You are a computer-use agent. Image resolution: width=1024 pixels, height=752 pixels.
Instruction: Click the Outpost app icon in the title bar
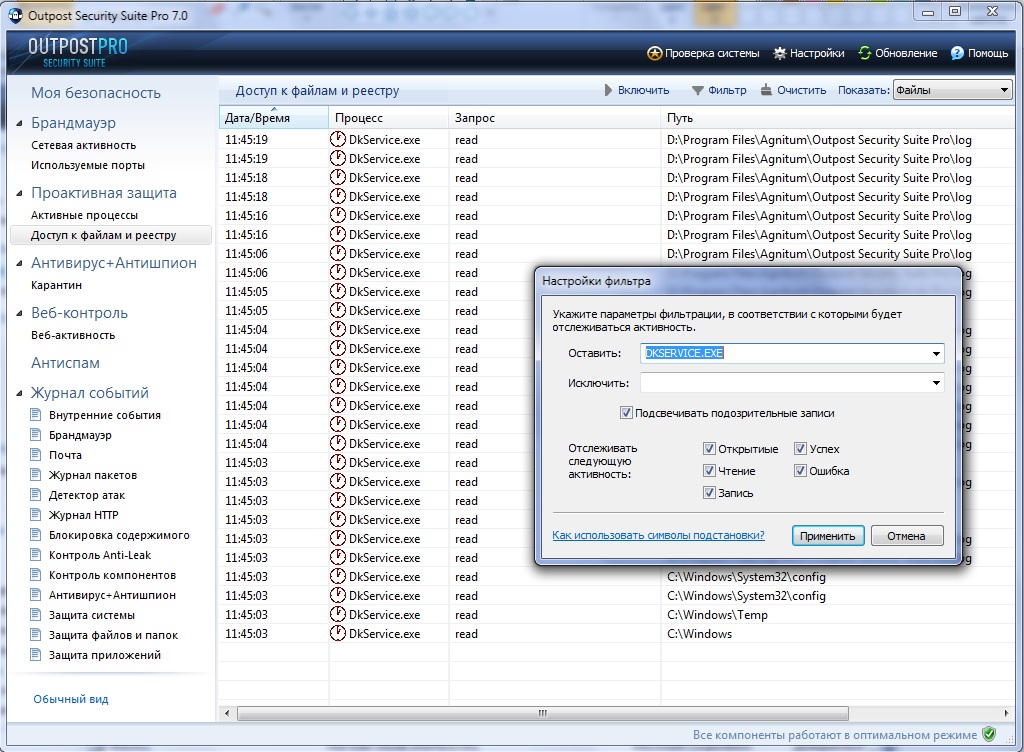(15, 14)
